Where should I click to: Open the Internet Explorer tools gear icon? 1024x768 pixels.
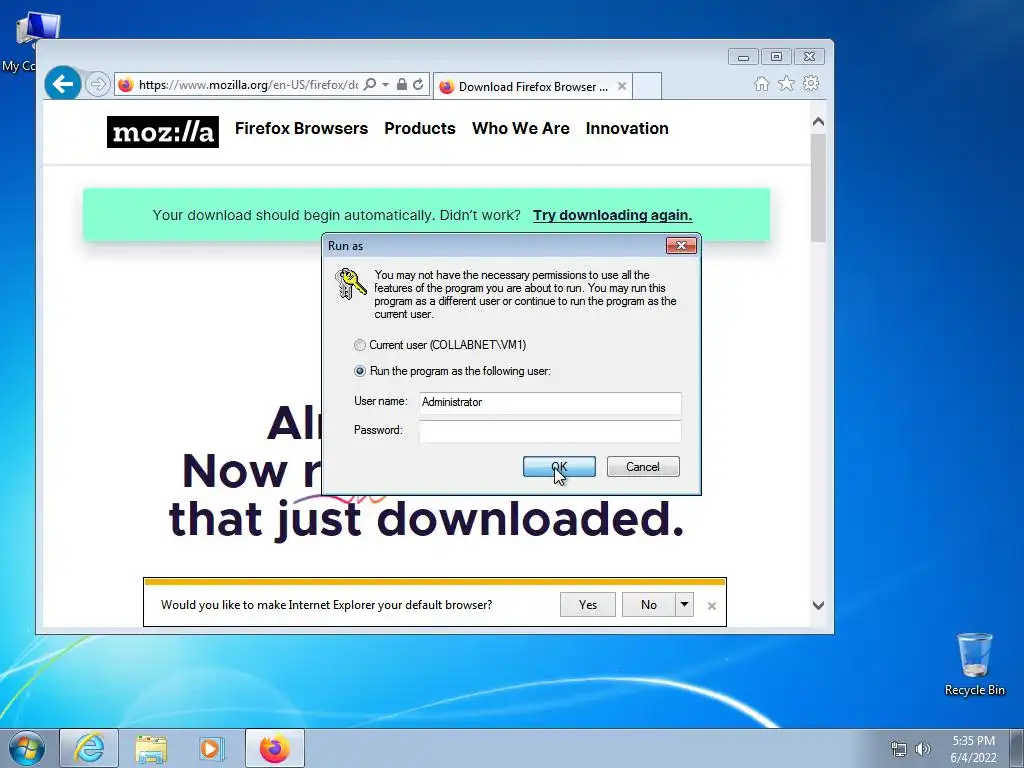tap(811, 84)
